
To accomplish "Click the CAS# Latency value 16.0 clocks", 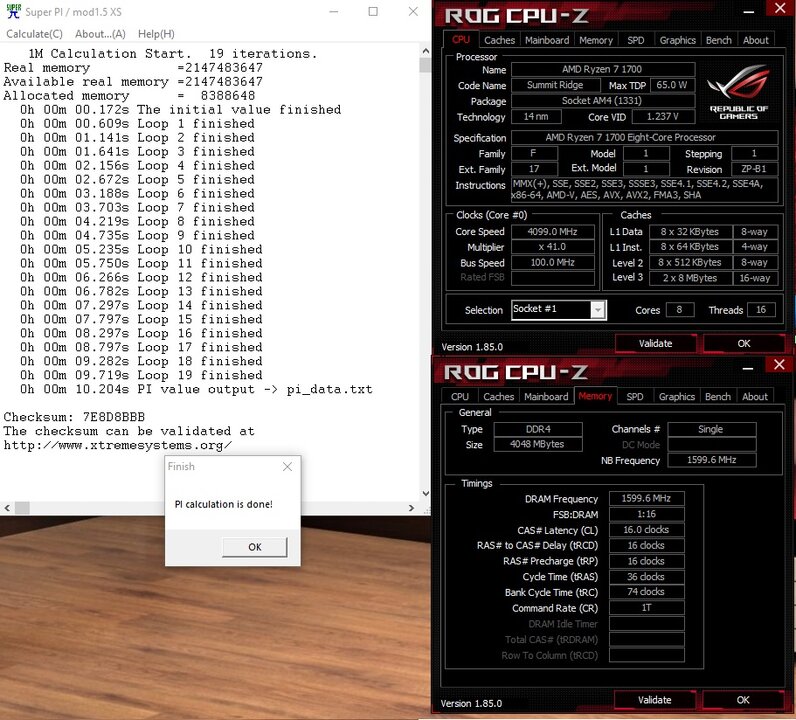I will tap(646, 530).
